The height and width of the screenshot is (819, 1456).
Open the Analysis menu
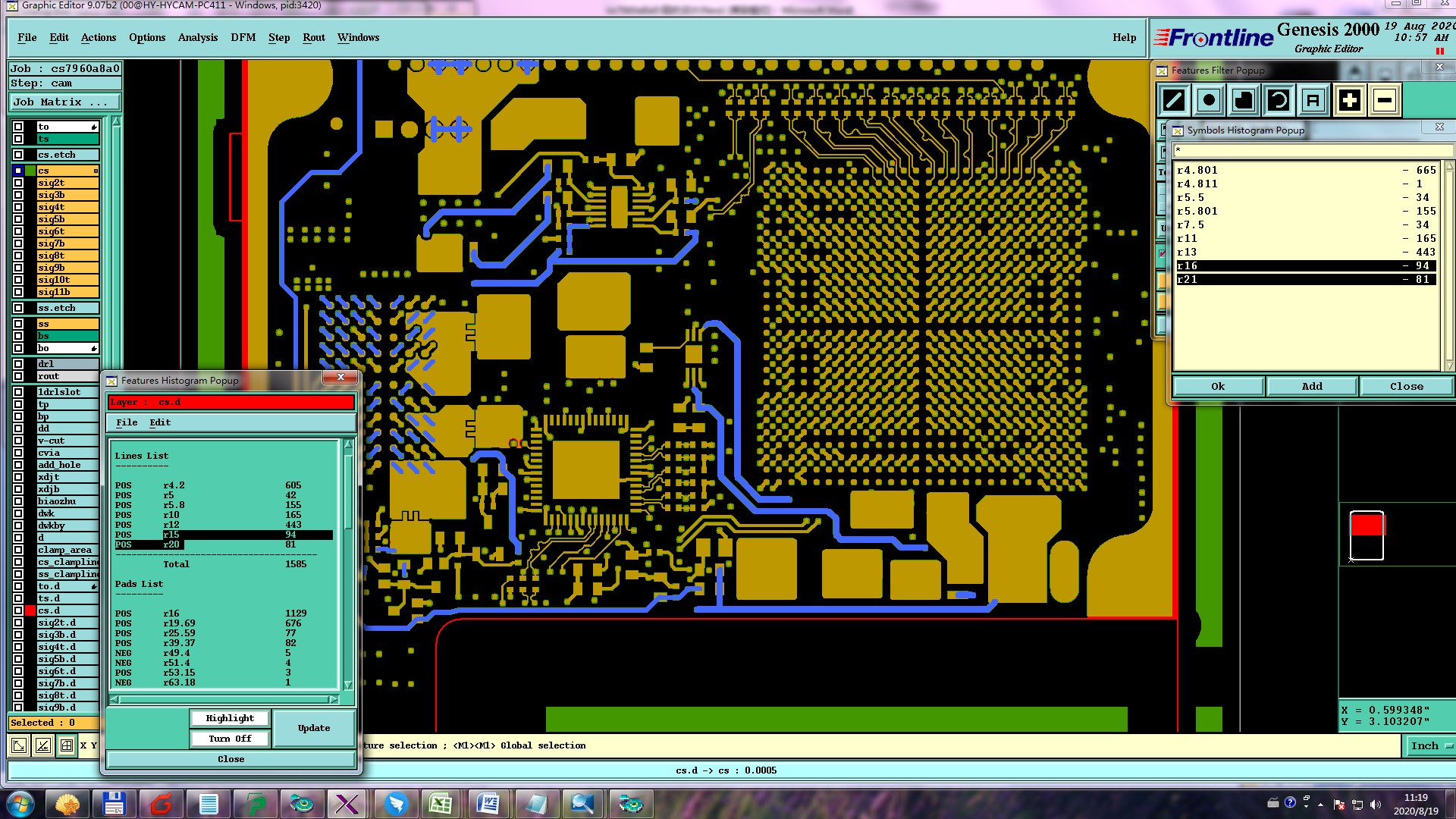(x=197, y=37)
